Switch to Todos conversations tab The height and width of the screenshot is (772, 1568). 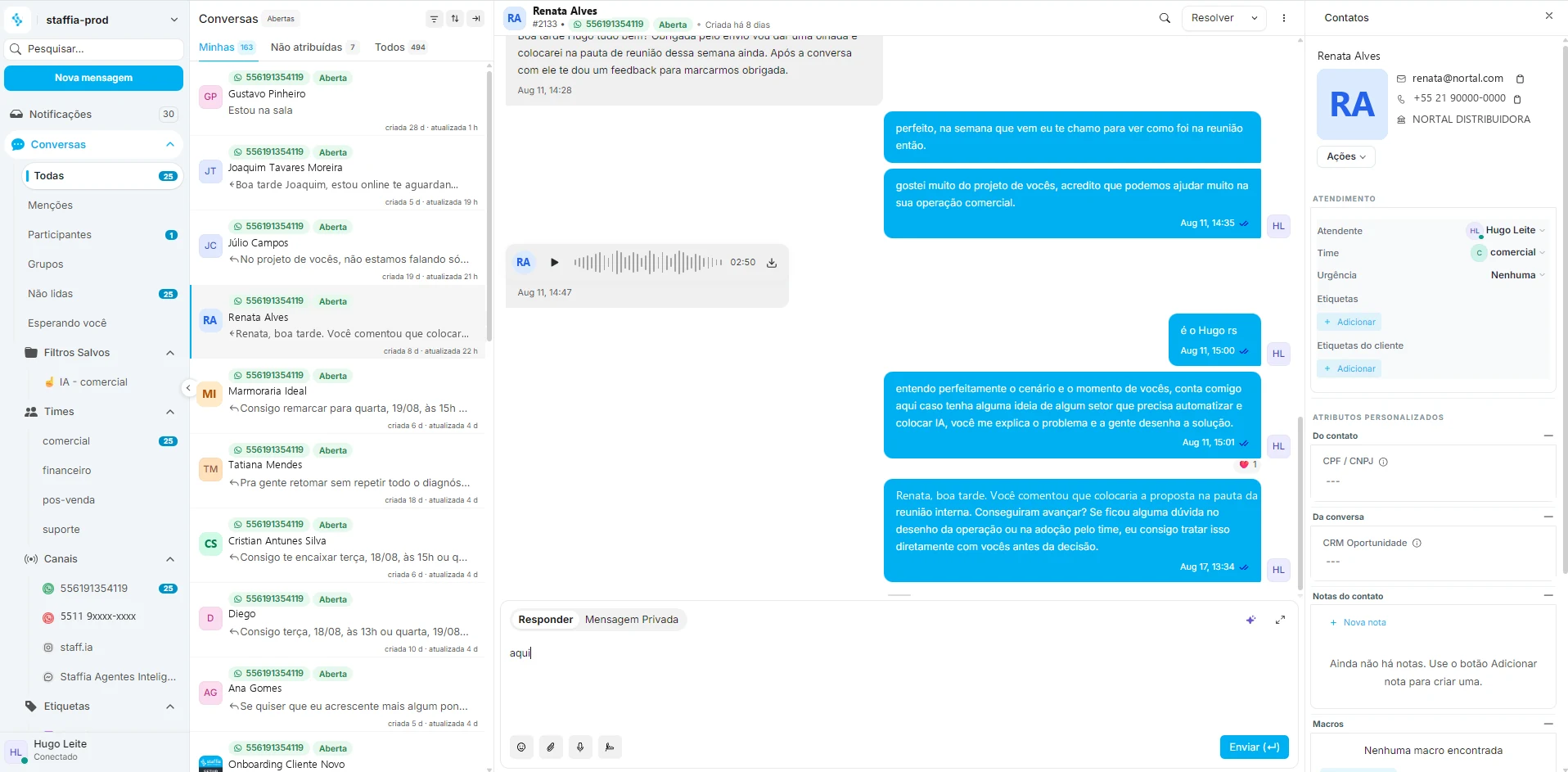400,47
